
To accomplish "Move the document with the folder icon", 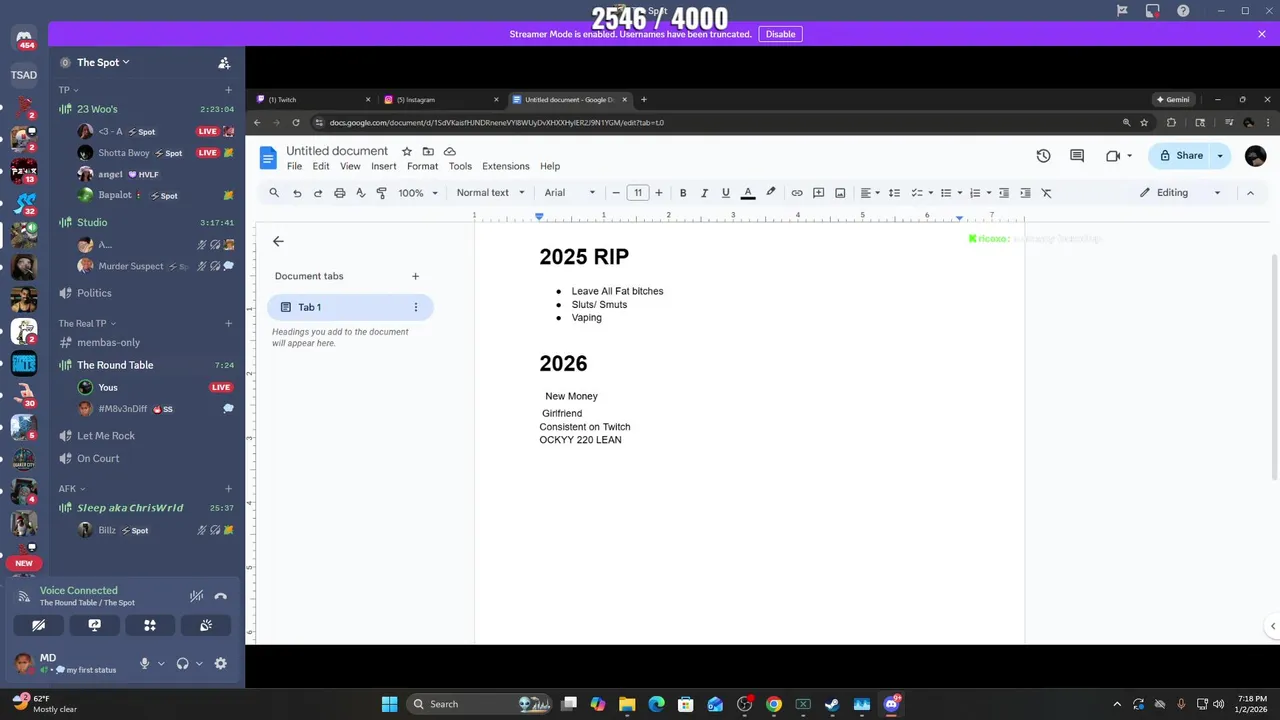I will (x=428, y=151).
